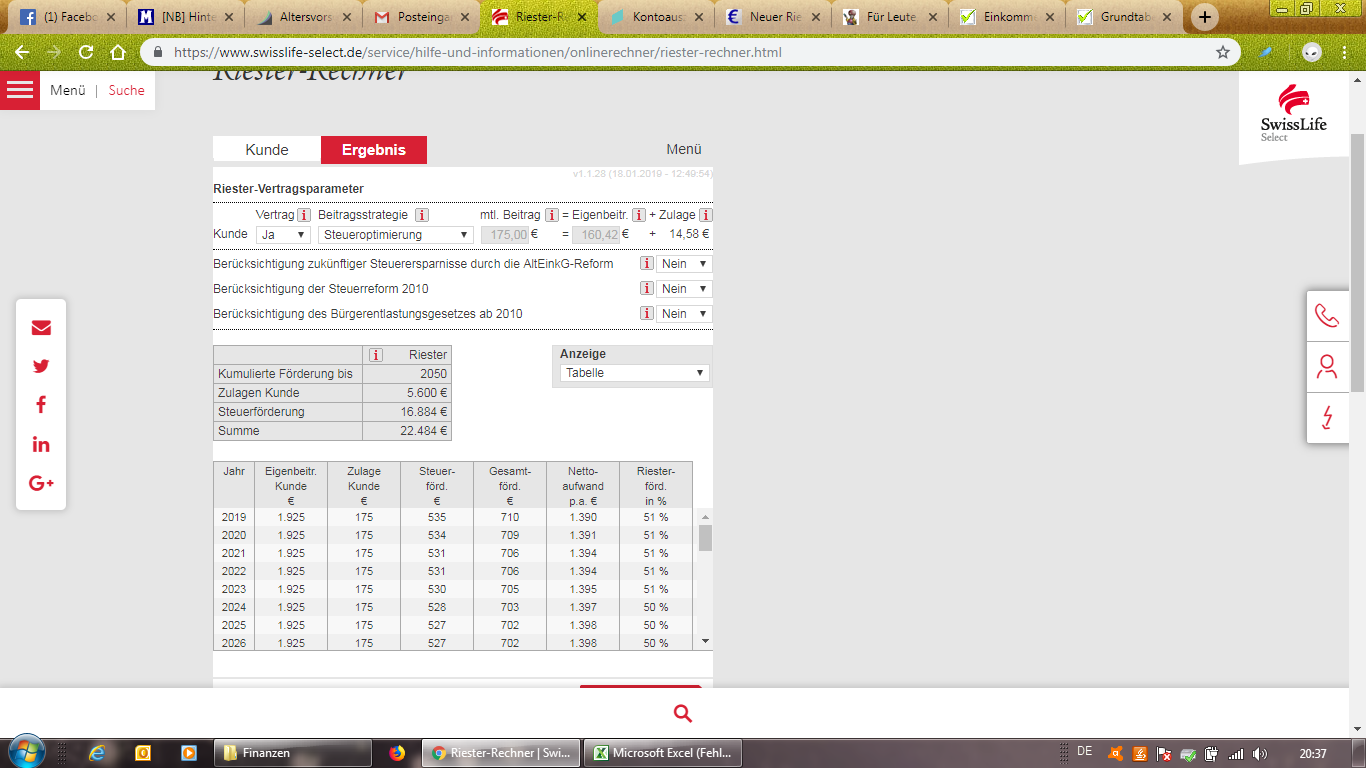Open the mtl. Beitrag info icon
This screenshot has height=768, width=1366.
pyautogui.click(x=552, y=215)
